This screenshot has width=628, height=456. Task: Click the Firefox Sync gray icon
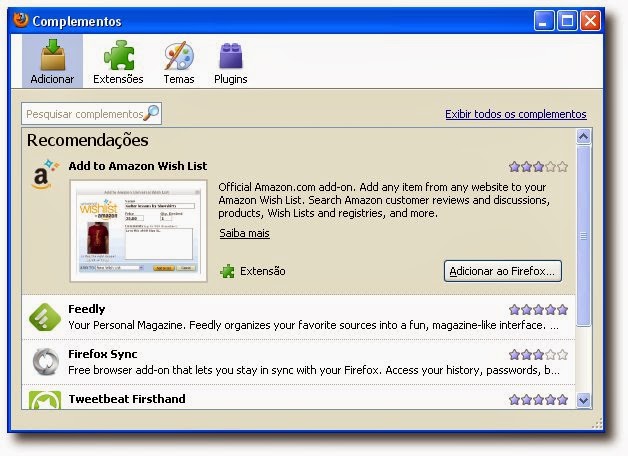45,362
